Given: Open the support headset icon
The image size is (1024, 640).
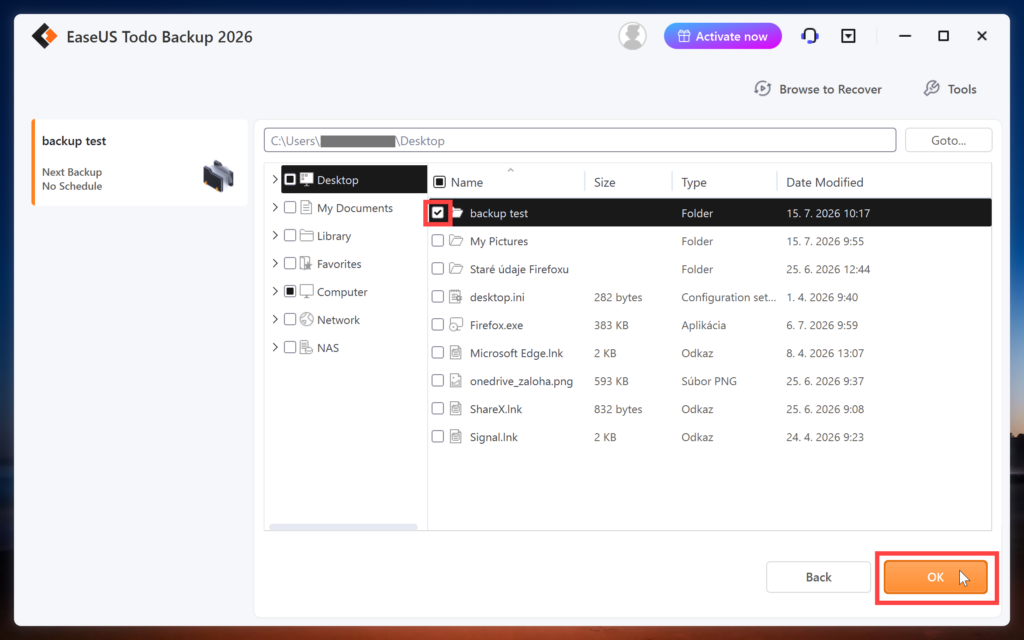Looking at the screenshot, I should click(810, 36).
